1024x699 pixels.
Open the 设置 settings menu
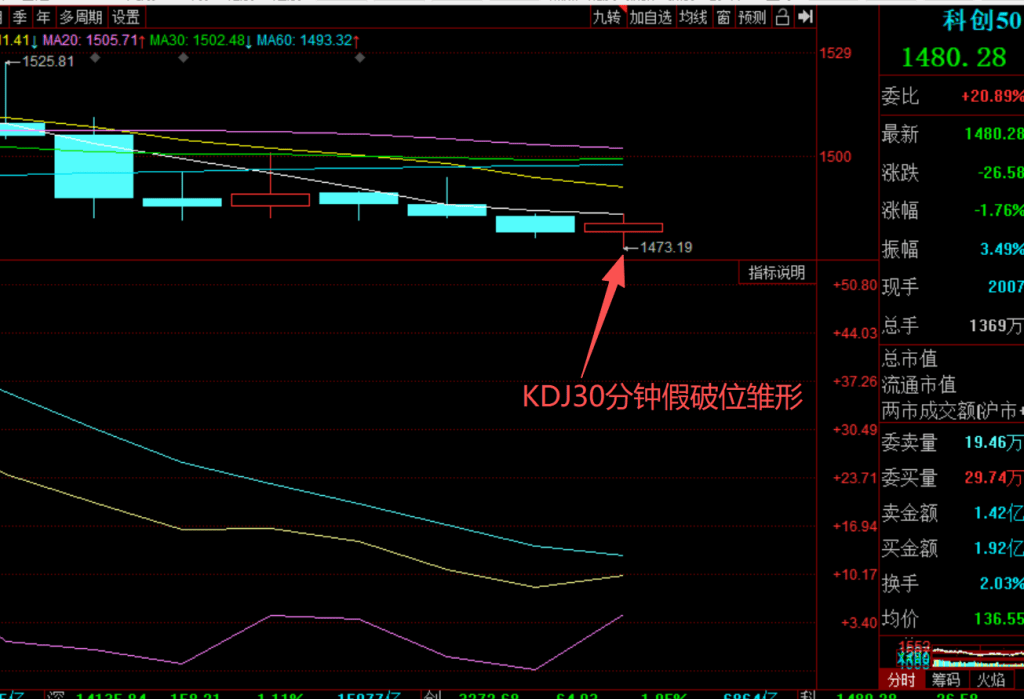(x=125, y=17)
